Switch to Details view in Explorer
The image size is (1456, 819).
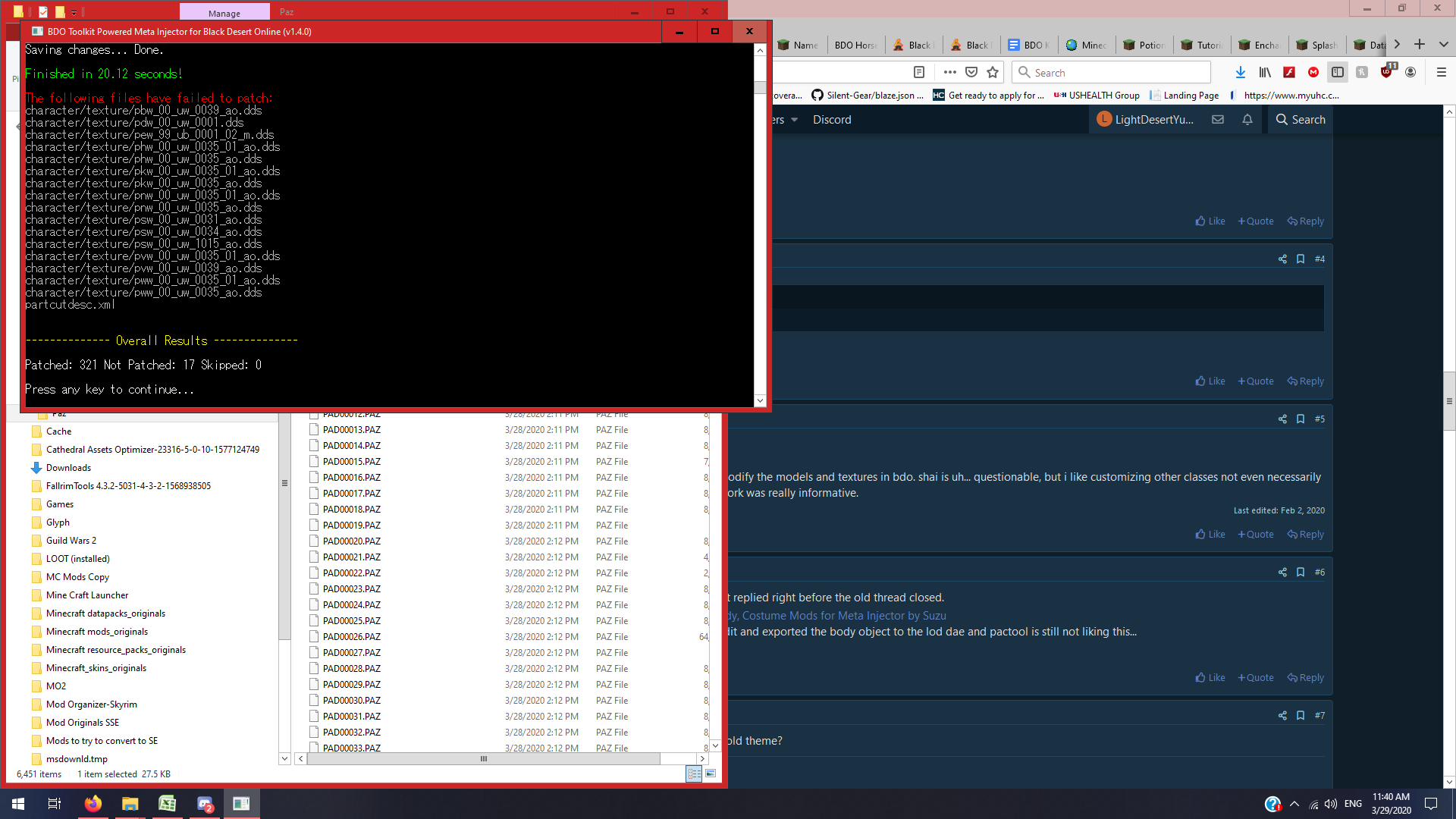point(694,773)
